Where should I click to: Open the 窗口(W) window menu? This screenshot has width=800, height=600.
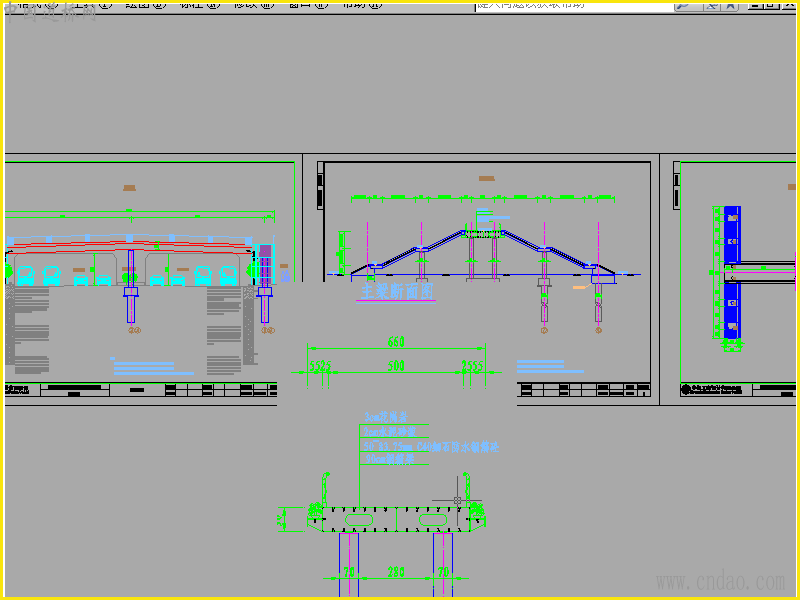tap(308, 4)
